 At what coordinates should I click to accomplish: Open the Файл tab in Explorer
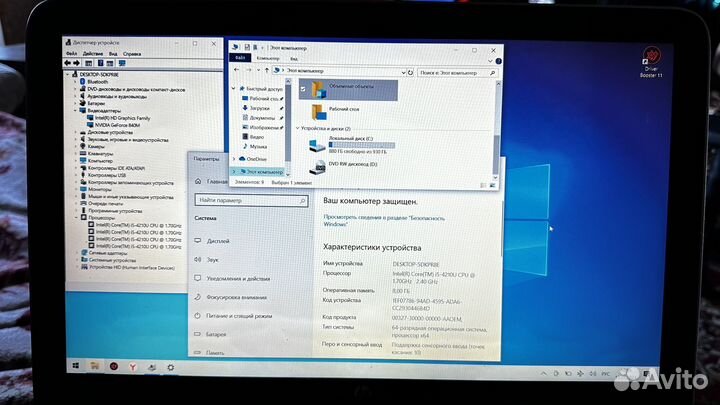click(240, 58)
